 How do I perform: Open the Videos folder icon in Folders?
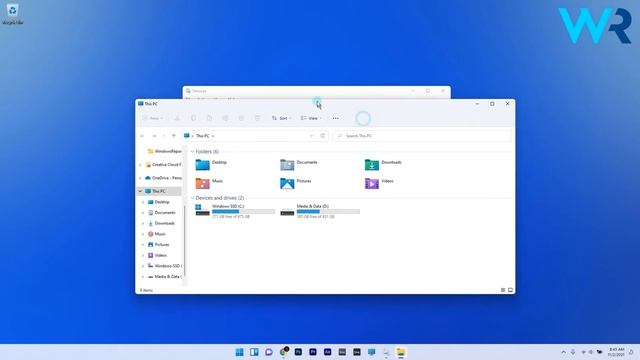pyautogui.click(x=371, y=183)
